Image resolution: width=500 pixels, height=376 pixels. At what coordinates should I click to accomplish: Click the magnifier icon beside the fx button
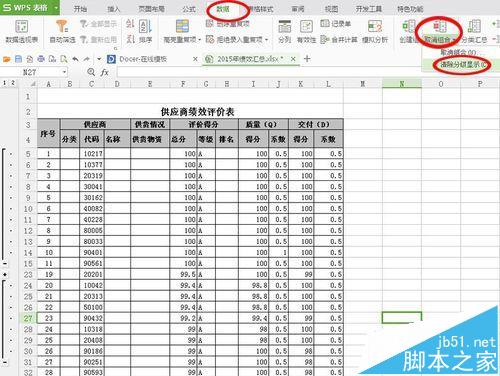tap(91, 72)
